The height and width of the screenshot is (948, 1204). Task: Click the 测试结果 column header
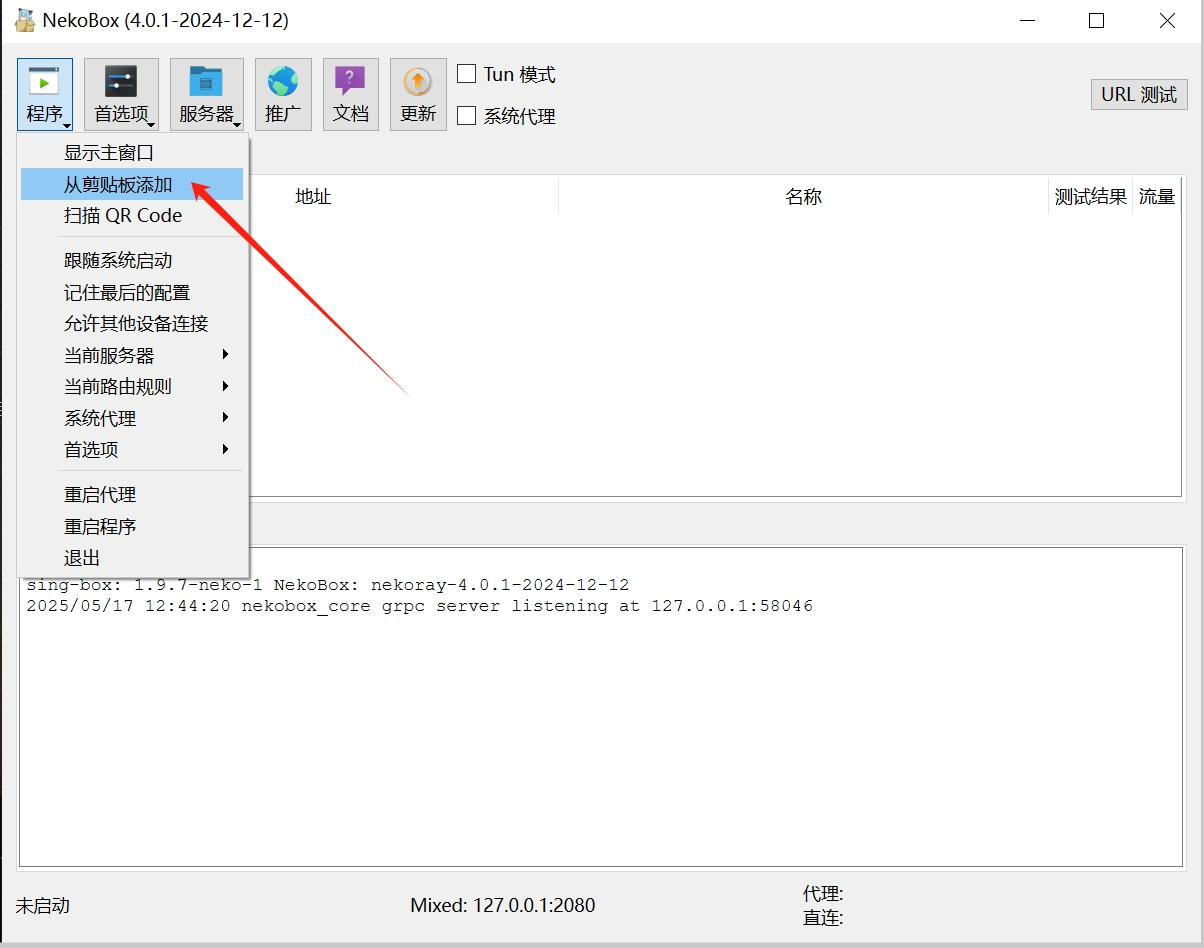[1090, 197]
